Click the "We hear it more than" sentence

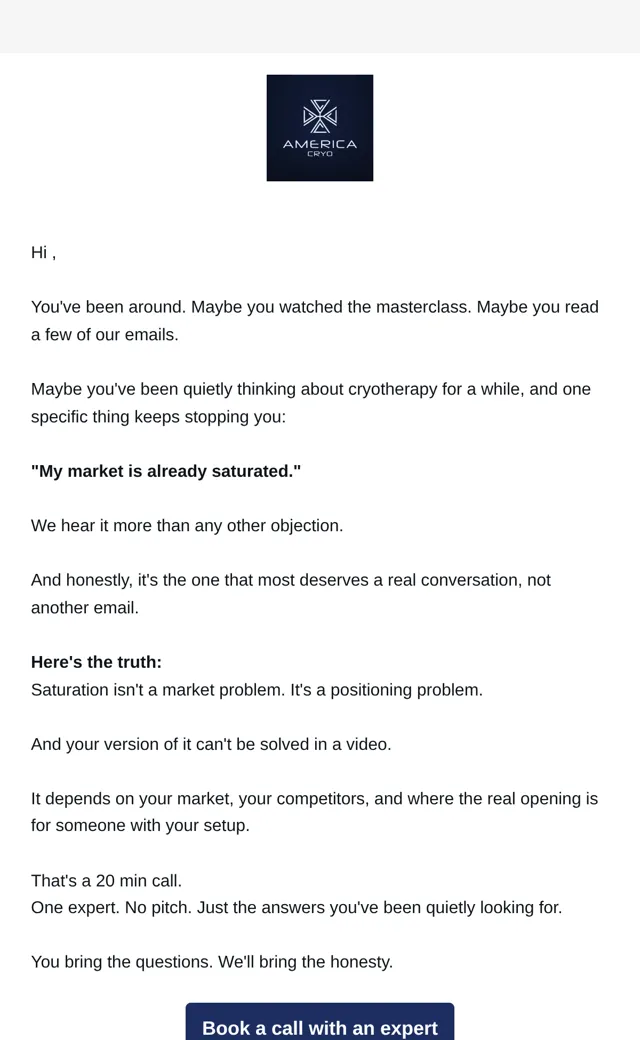point(187,526)
